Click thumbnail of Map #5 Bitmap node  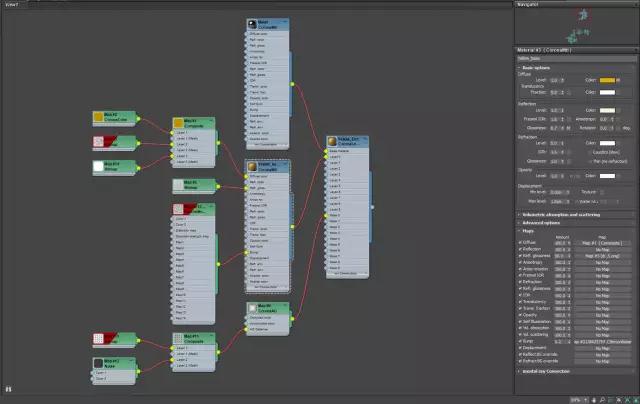coord(178,185)
